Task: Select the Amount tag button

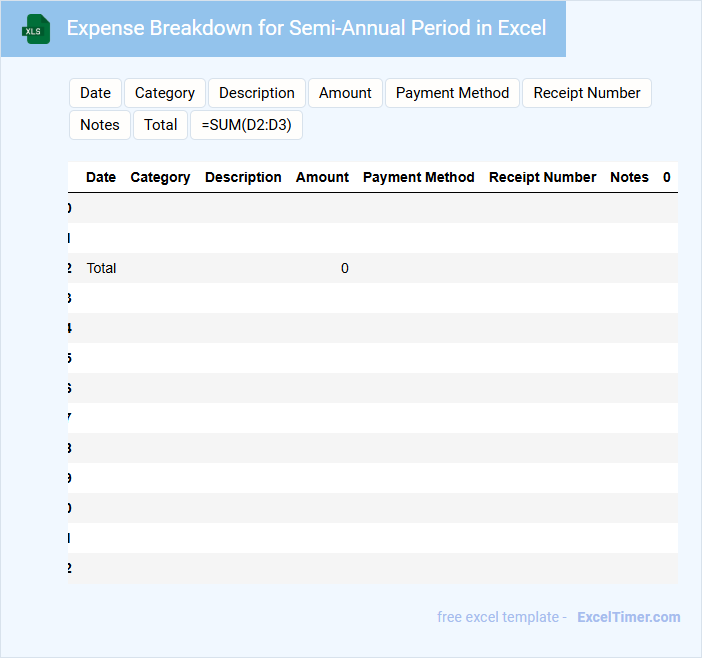Action: point(345,93)
